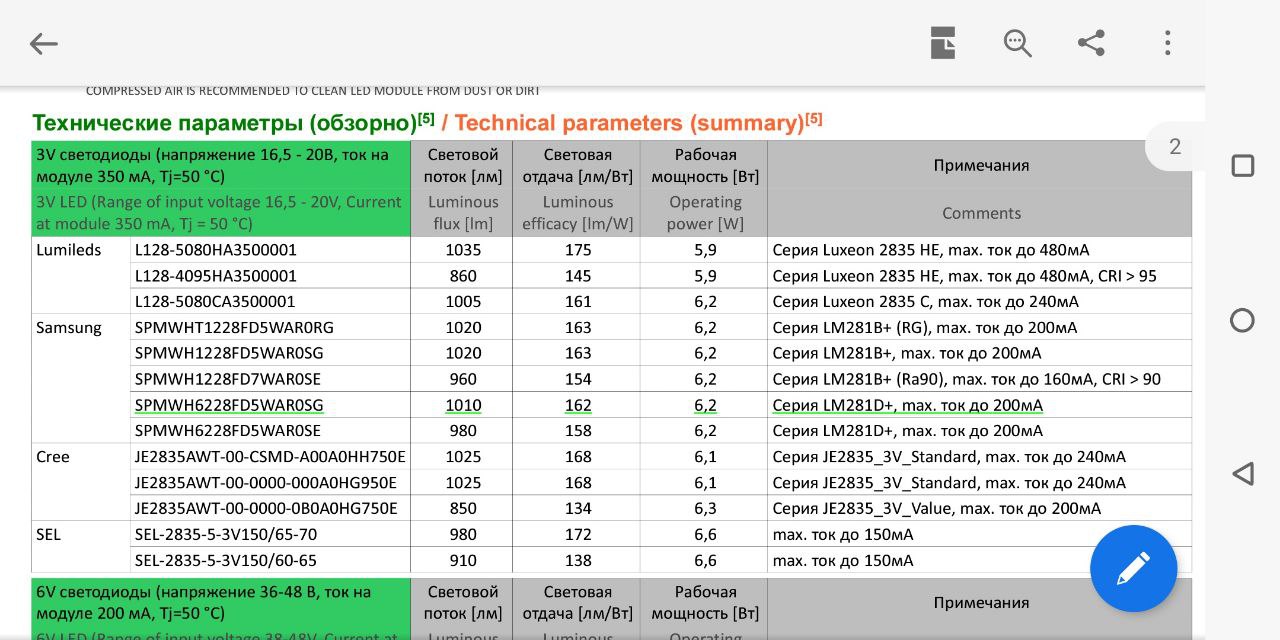Select comment 'Серия Luxeon 2835 C, max. ток до 240мА'
Image resolution: width=1280 pixels, height=640 pixels.
[x=926, y=302]
